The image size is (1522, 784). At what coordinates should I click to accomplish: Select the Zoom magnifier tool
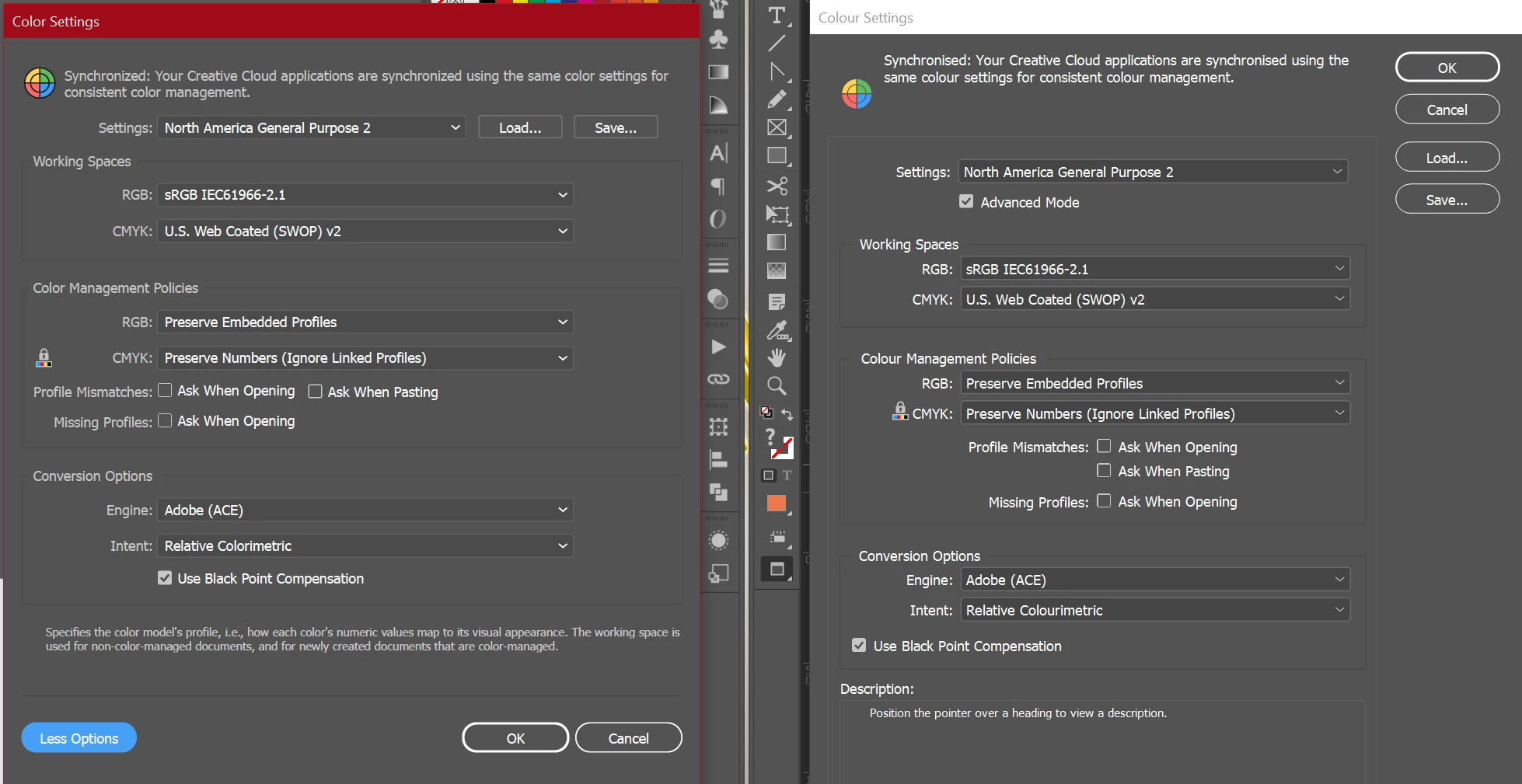tap(777, 385)
